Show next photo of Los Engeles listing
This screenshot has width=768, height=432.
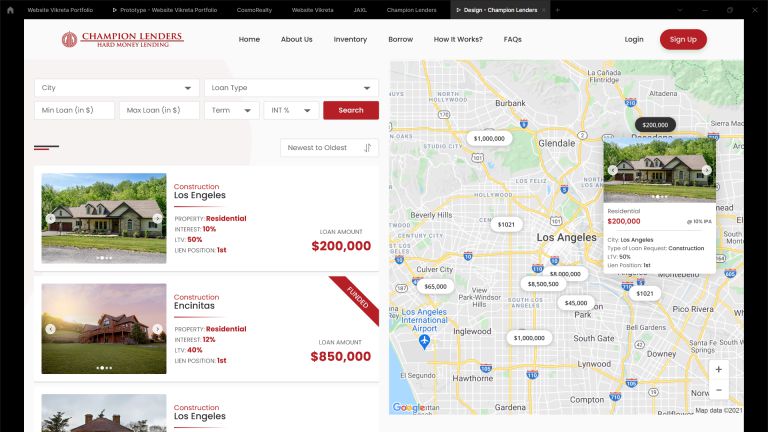point(157,218)
